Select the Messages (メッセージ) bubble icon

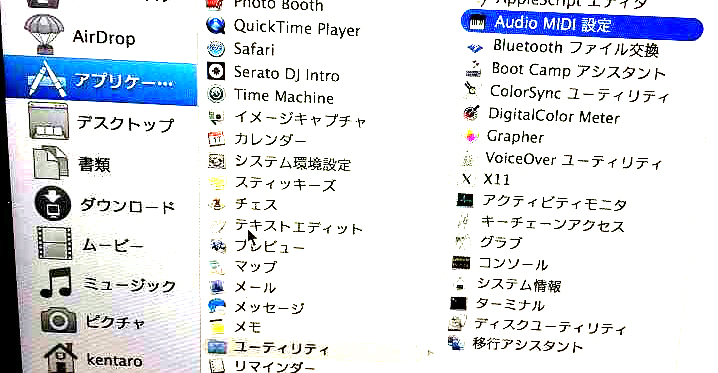click(x=217, y=306)
